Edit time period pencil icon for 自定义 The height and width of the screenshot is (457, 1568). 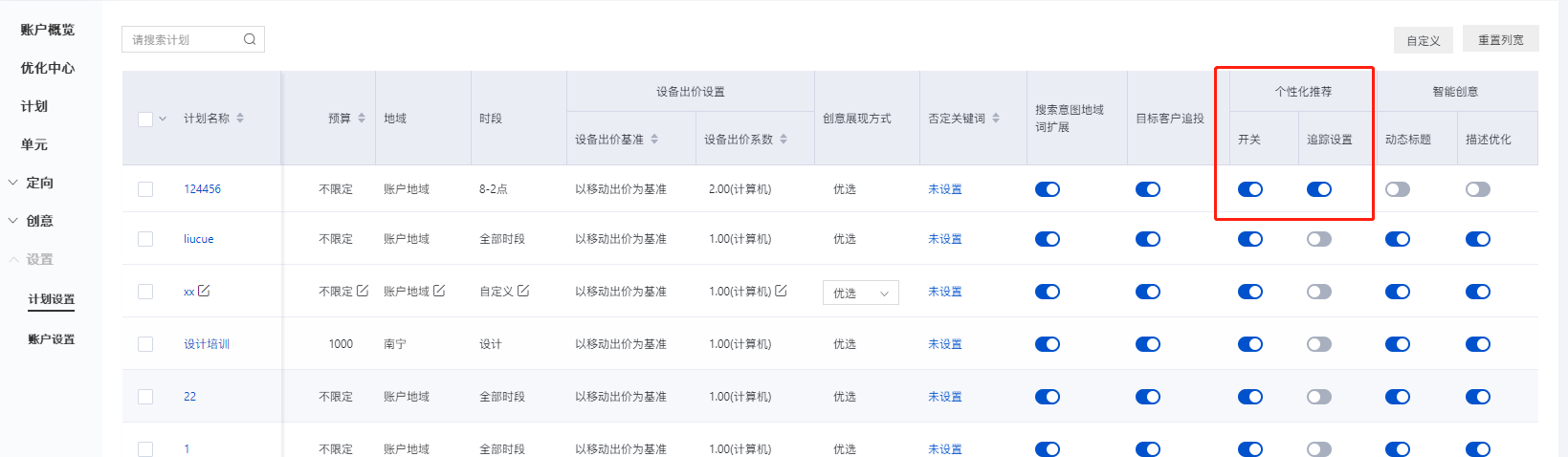pos(523,291)
